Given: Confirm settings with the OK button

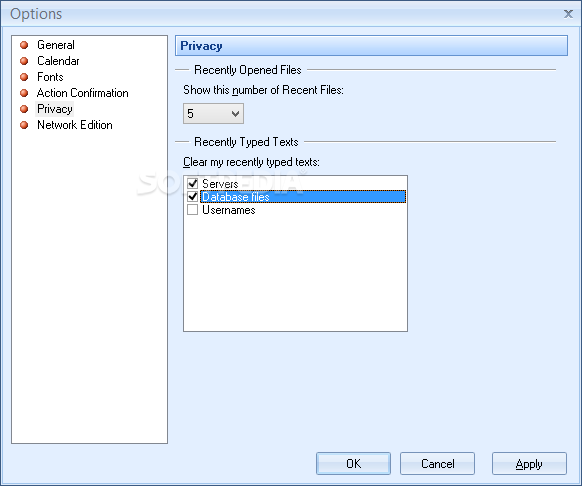Looking at the screenshot, I should (x=353, y=463).
